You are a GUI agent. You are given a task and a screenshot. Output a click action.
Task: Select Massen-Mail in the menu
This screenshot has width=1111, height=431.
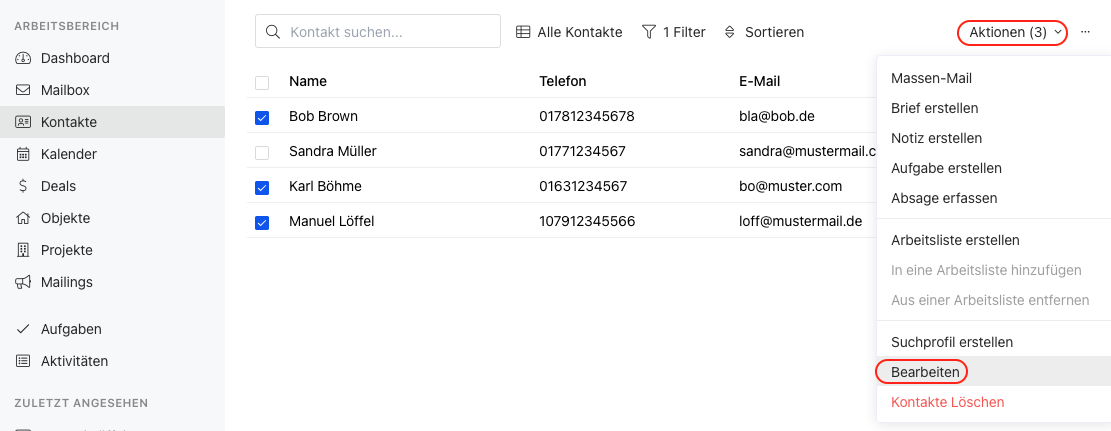pyautogui.click(x=931, y=78)
